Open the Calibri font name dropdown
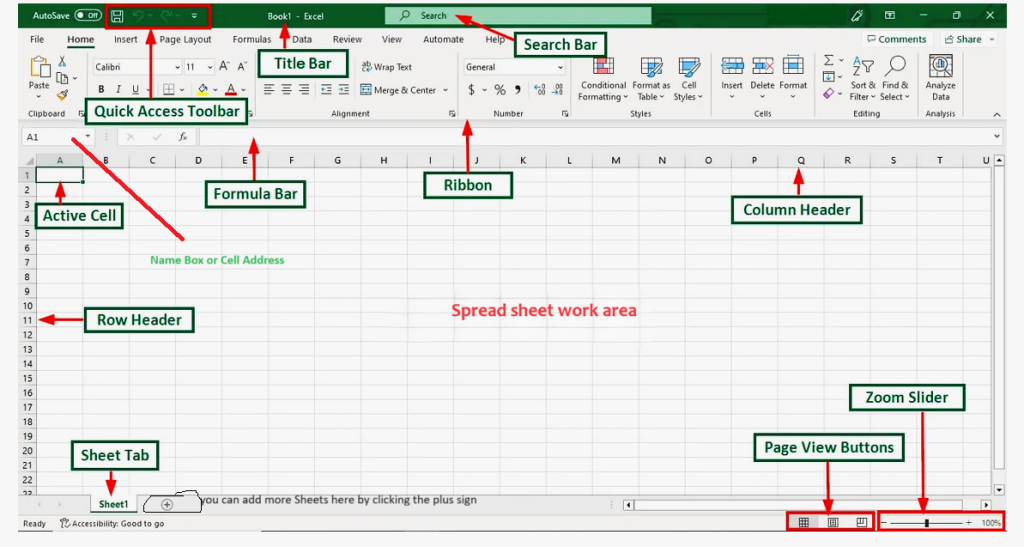1024x547 pixels. click(177, 67)
